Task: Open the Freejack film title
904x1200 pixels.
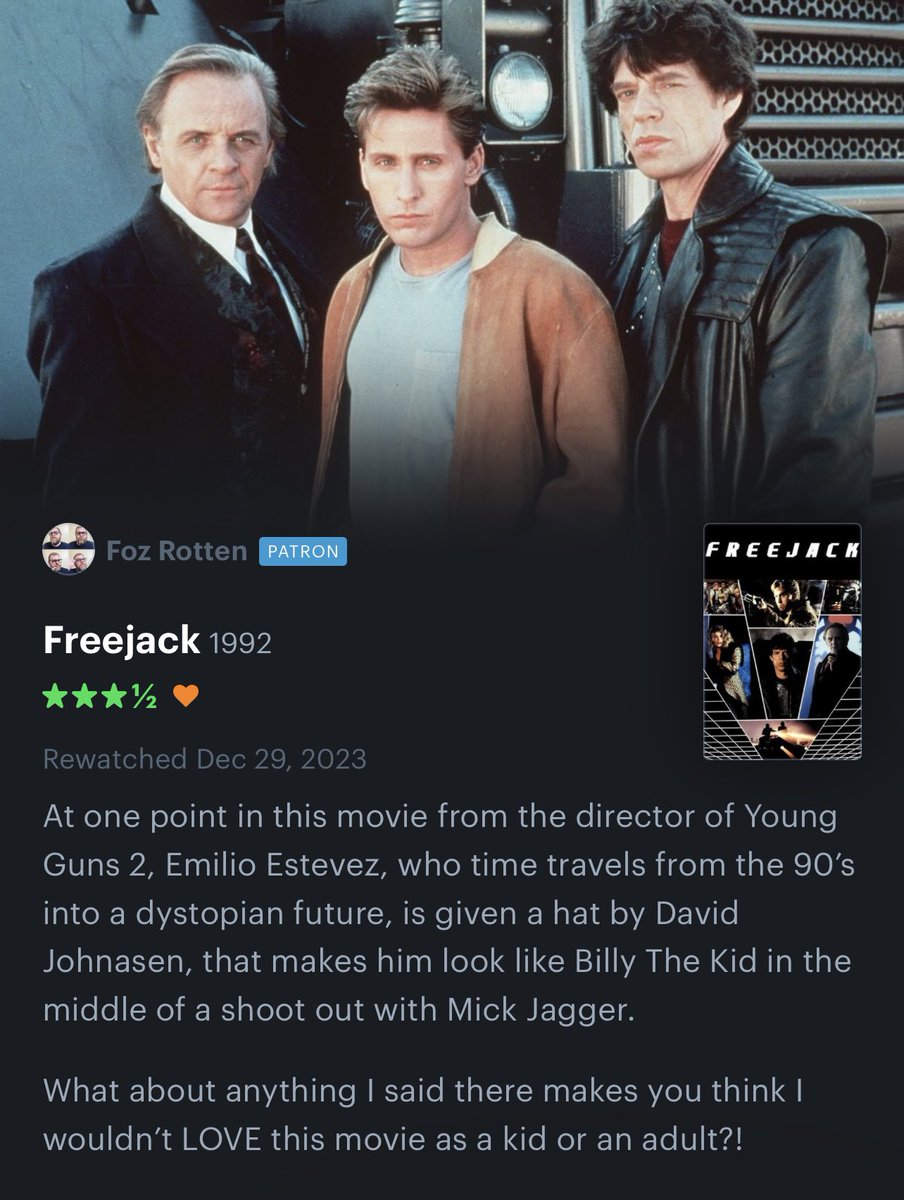Action: 121,641
